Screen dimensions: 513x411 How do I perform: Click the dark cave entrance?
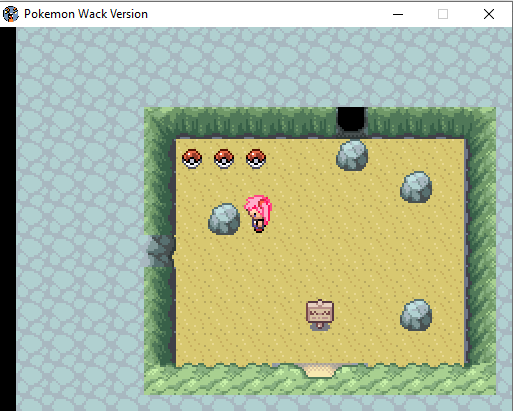(x=352, y=119)
